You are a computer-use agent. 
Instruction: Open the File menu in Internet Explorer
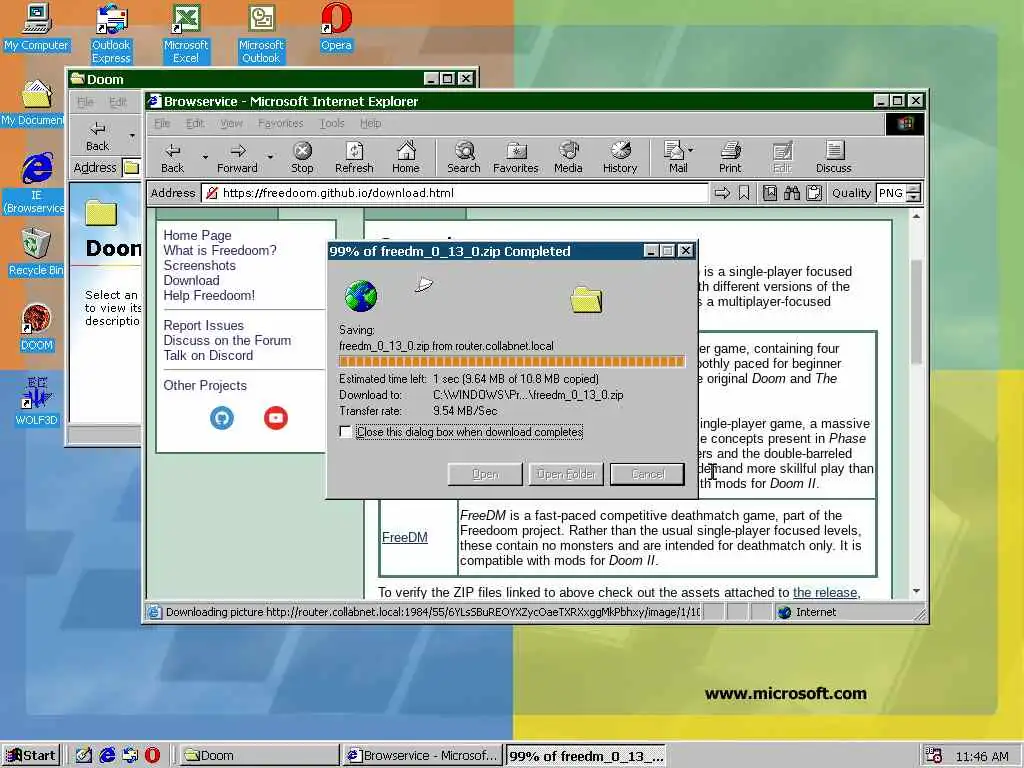coord(162,123)
